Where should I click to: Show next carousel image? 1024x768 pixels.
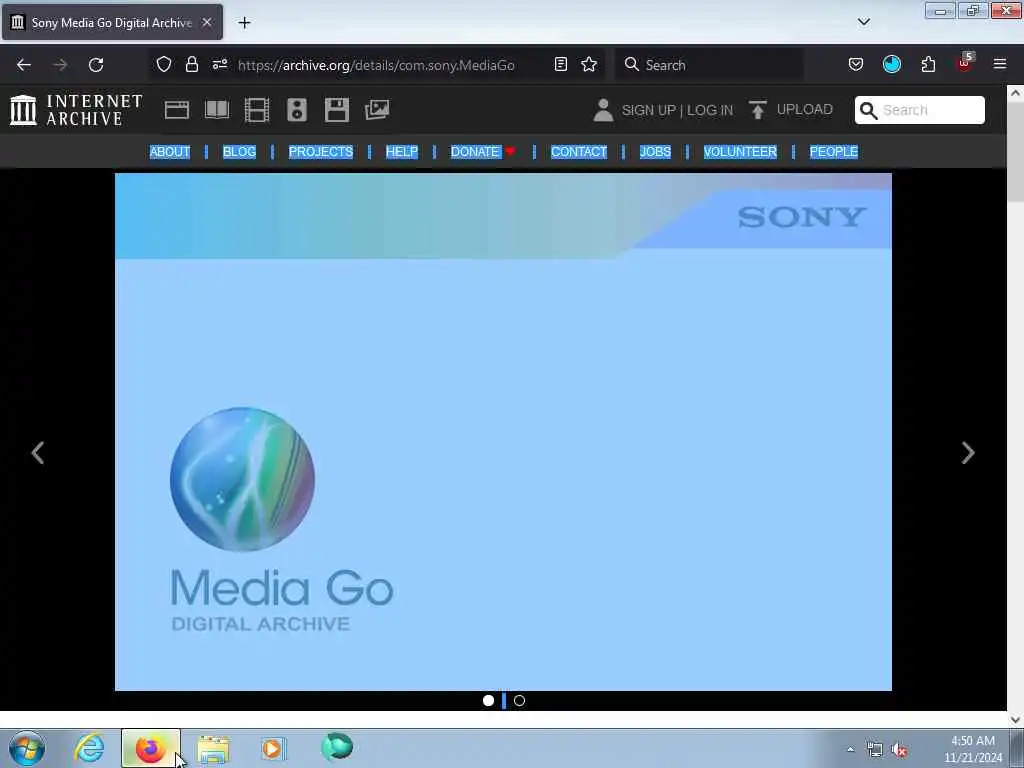968,453
